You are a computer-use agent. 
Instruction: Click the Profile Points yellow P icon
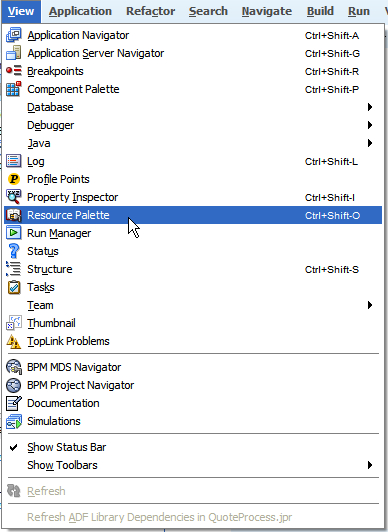pos(14,179)
